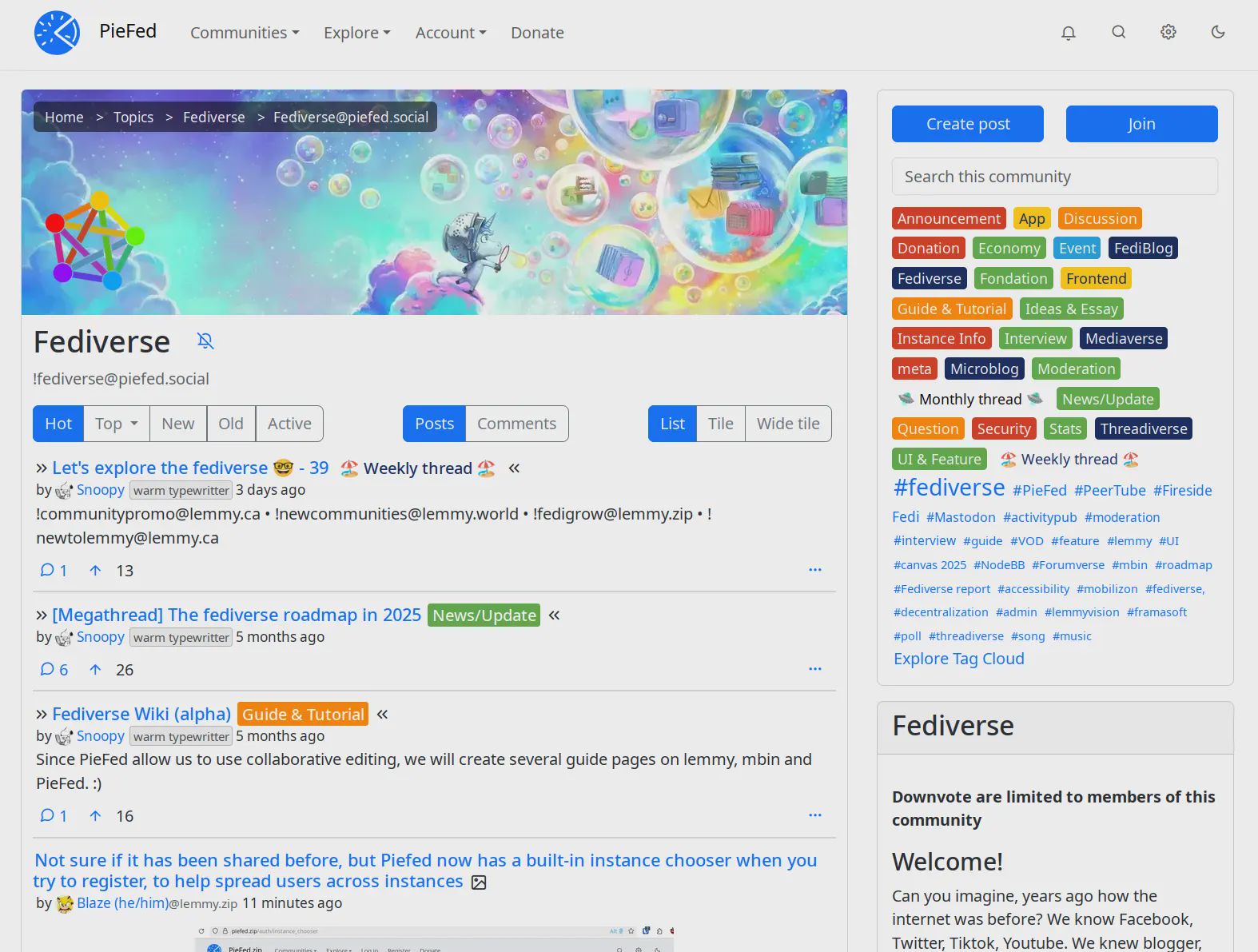
Task: Focus the Search this community field
Action: pos(1054,177)
